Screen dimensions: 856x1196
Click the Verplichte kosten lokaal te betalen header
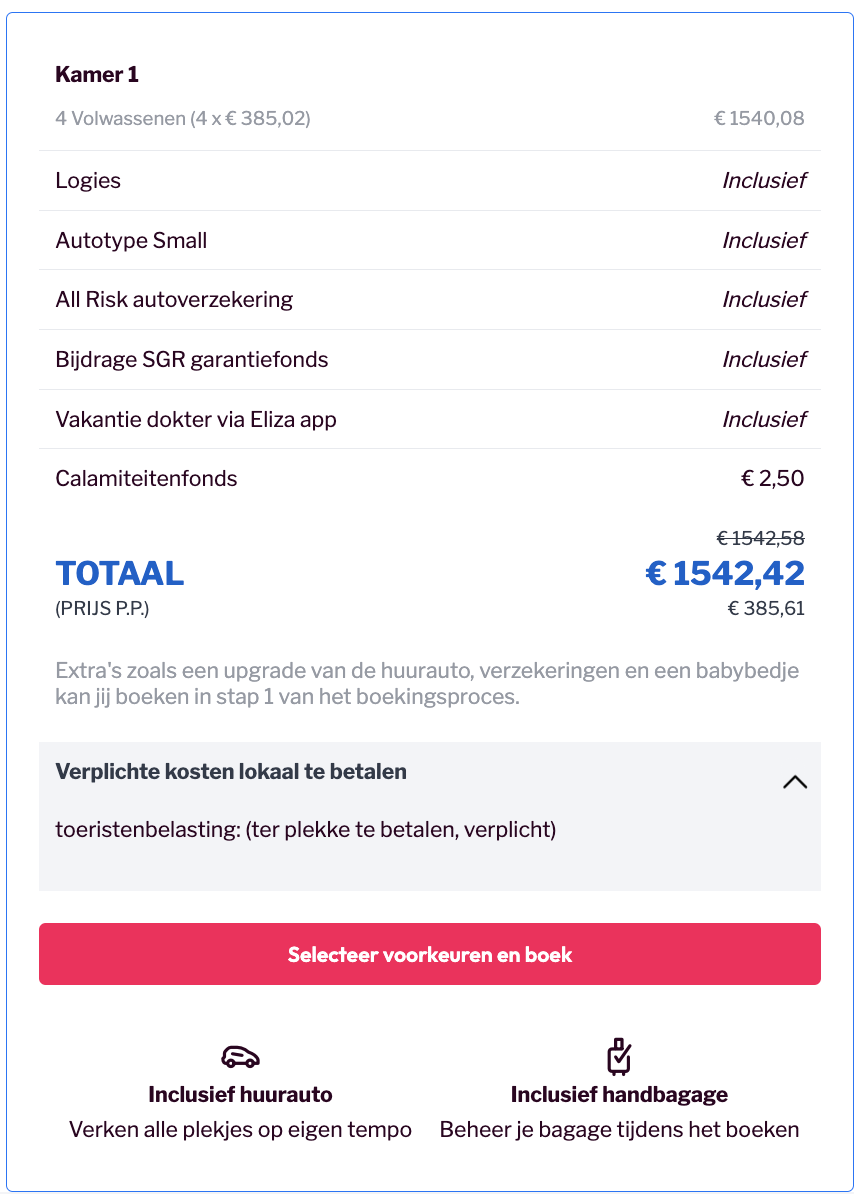pos(230,772)
